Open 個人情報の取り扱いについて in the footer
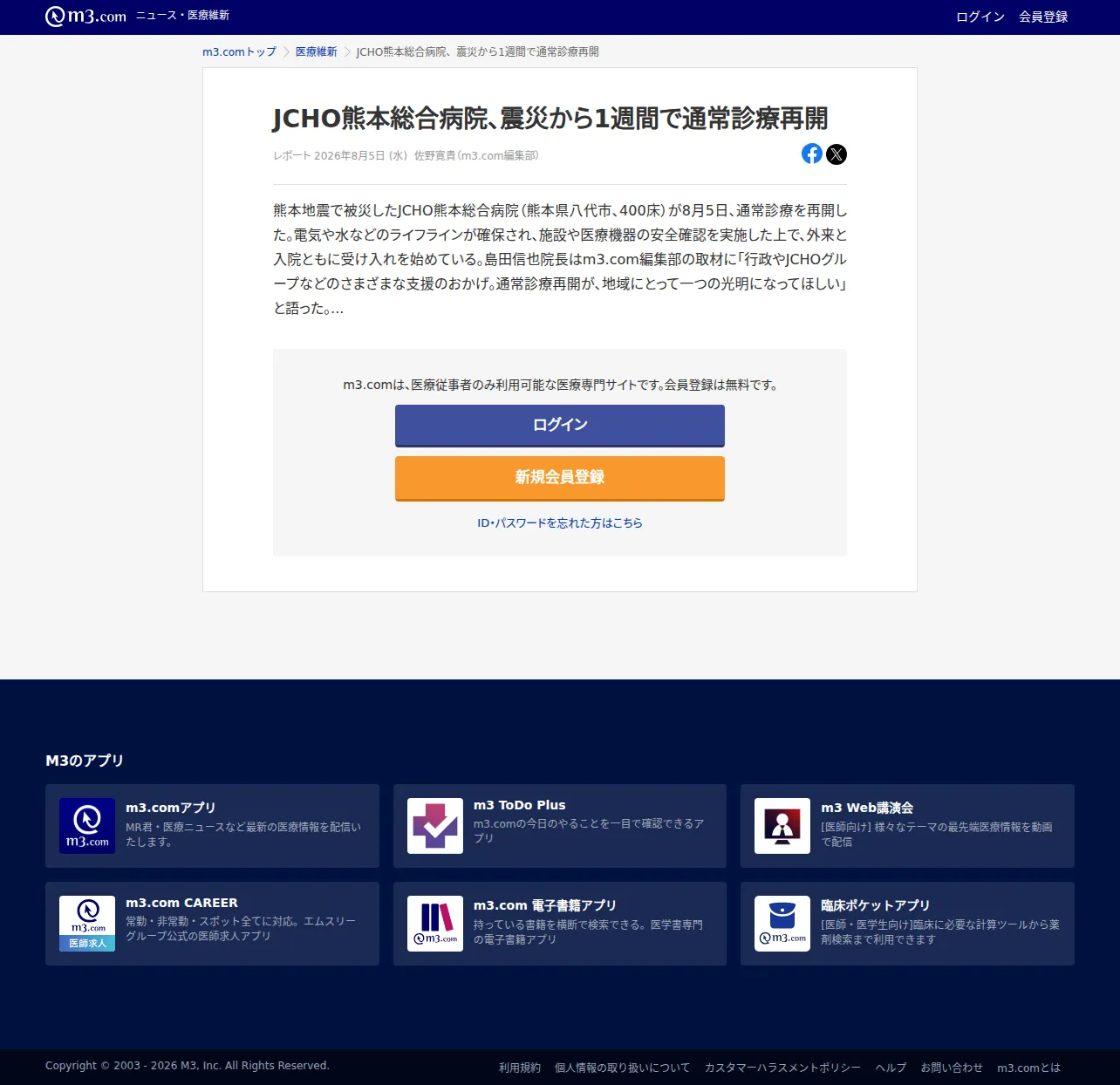This screenshot has width=1120, height=1085. click(x=622, y=1068)
